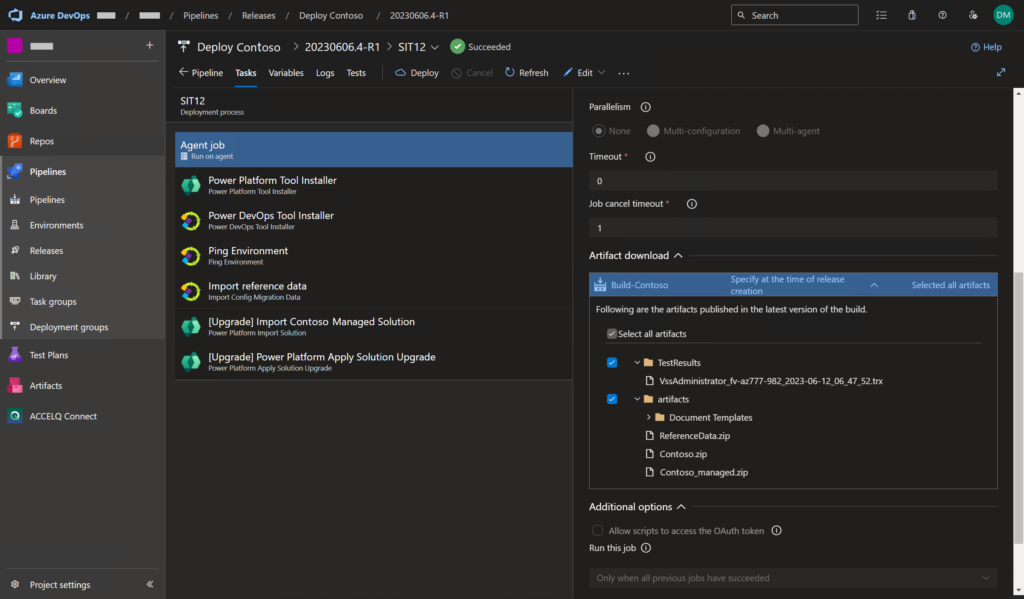Image resolution: width=1024 pixels, height=599 pixels.
Task: Uncheck the Select all artifacts checkbox
Action: point(611,333)
